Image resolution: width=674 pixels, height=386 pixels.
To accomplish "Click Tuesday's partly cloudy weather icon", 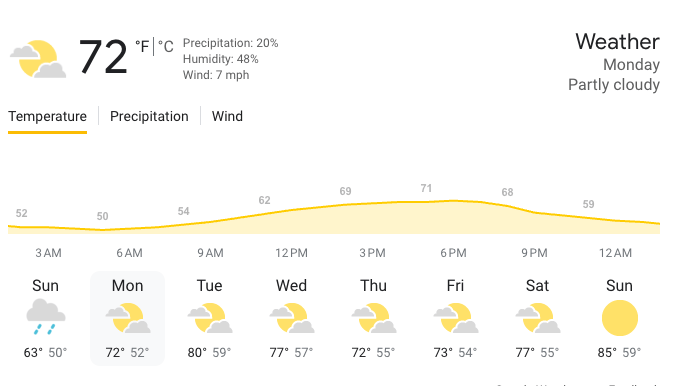I will click(210, 318).
